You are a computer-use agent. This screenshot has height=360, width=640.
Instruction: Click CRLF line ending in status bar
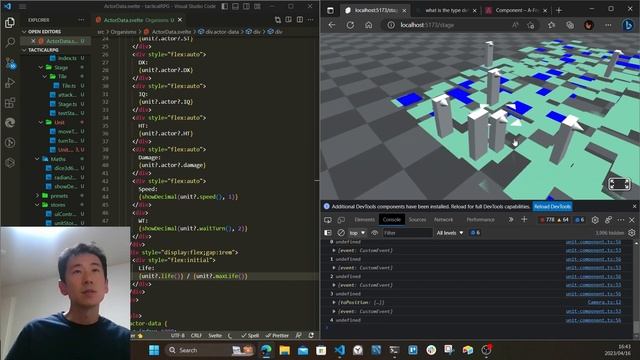point(196,336)
